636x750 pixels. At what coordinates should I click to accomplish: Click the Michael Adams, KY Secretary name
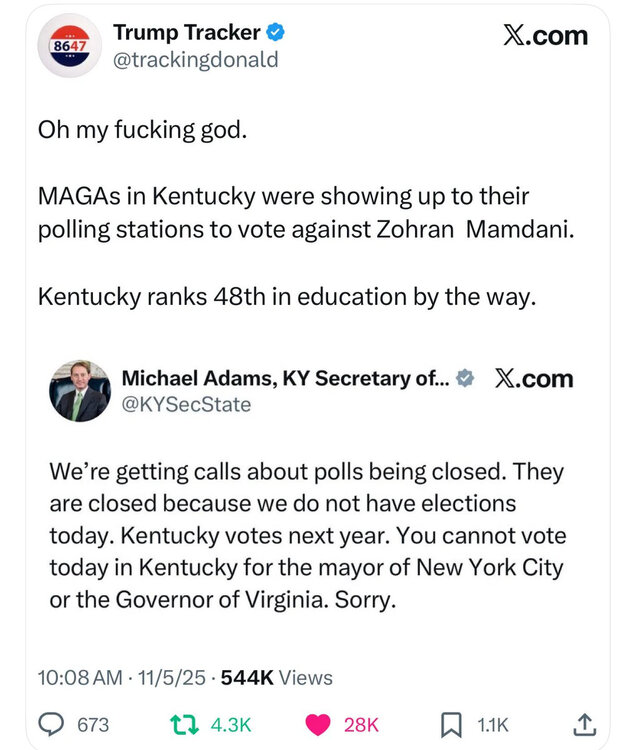(x=285, y=378)
